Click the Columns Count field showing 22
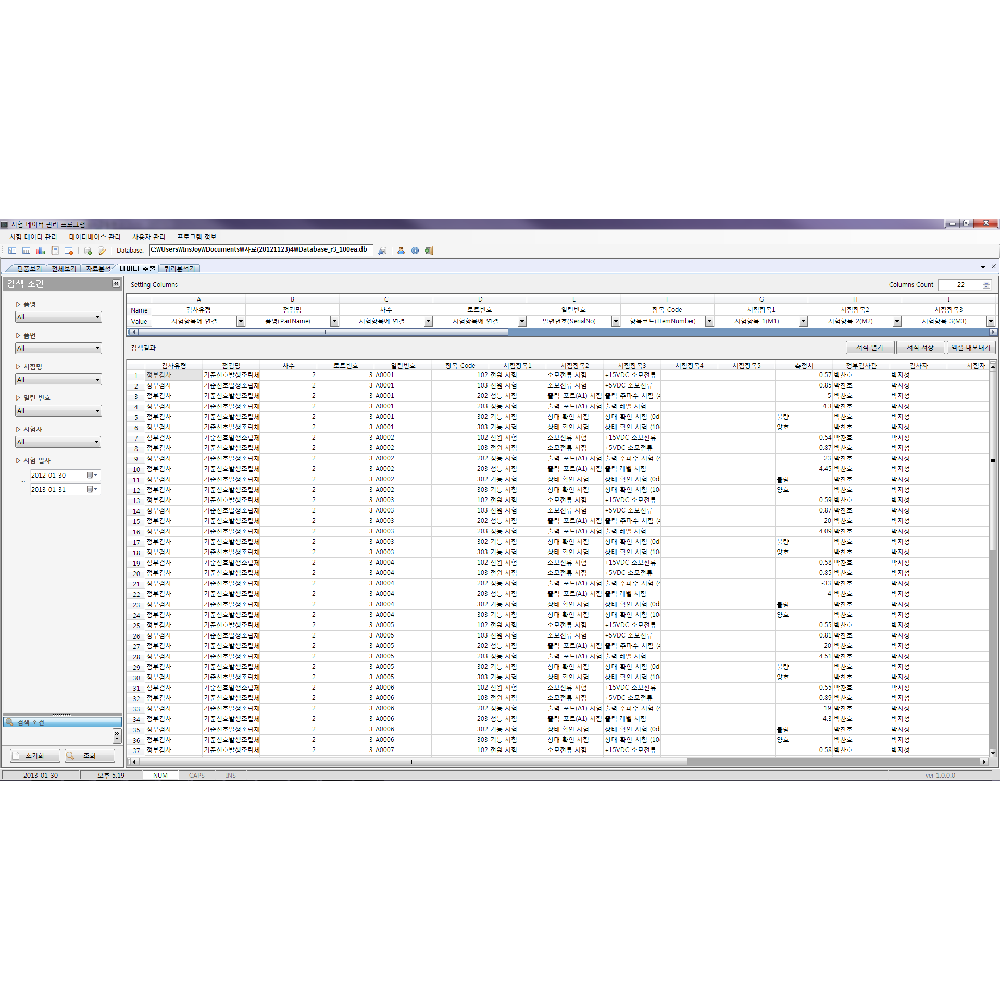This screenshot has height=1000, width=1000. pyautogui.click(x=960, y=284)
